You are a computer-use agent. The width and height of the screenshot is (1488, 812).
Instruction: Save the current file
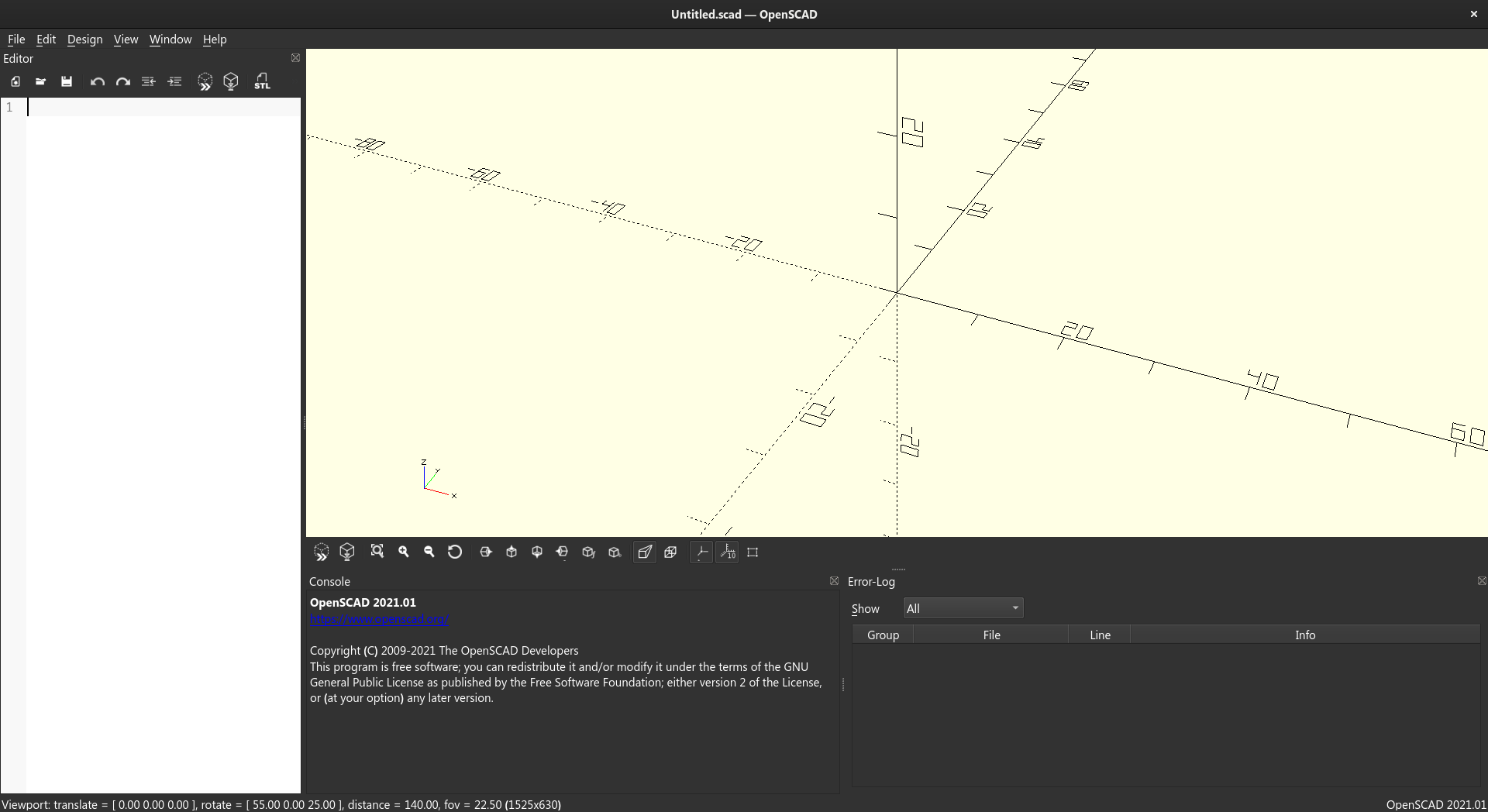(67, 81)
